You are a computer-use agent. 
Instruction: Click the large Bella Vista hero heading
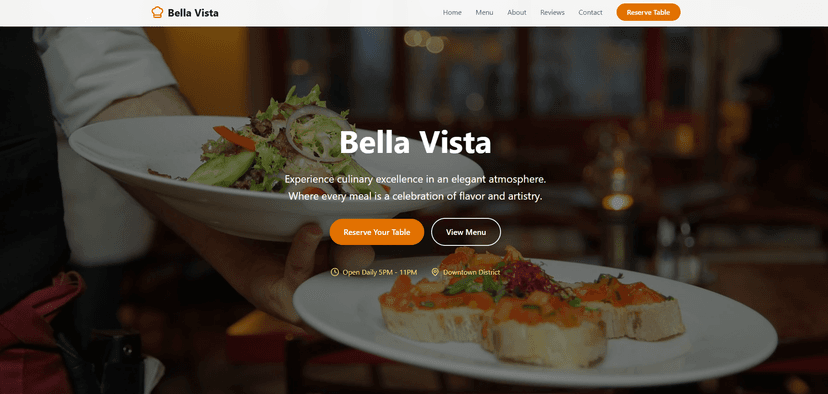click(x=415, y=142)
